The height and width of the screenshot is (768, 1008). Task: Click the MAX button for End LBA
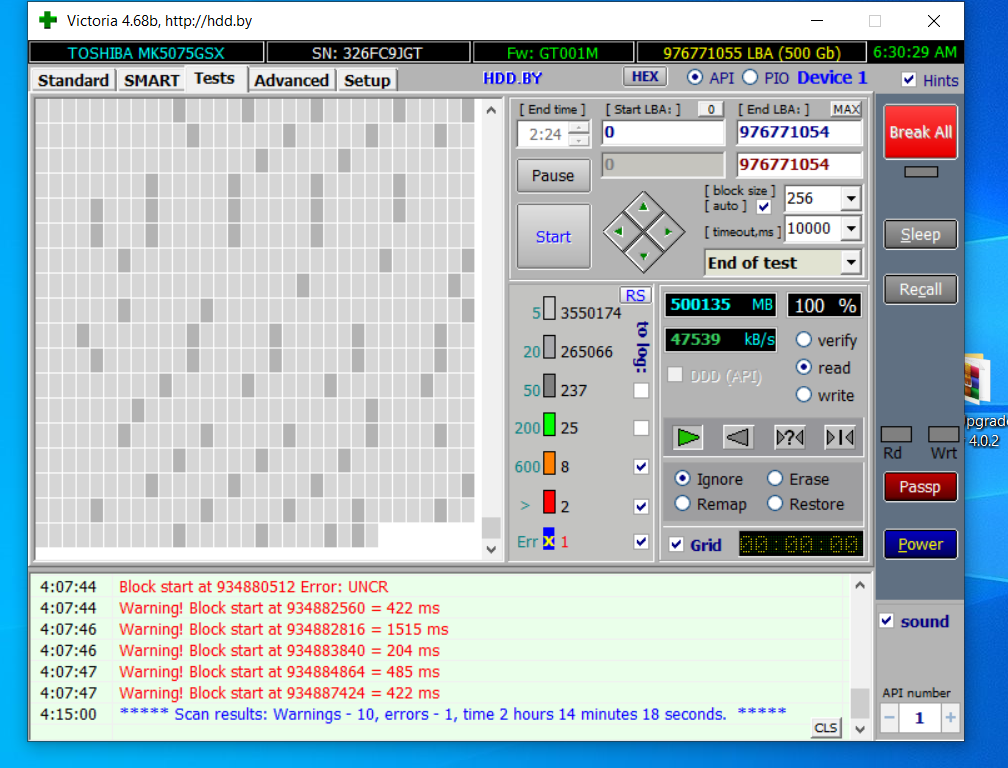coord(846,109)
